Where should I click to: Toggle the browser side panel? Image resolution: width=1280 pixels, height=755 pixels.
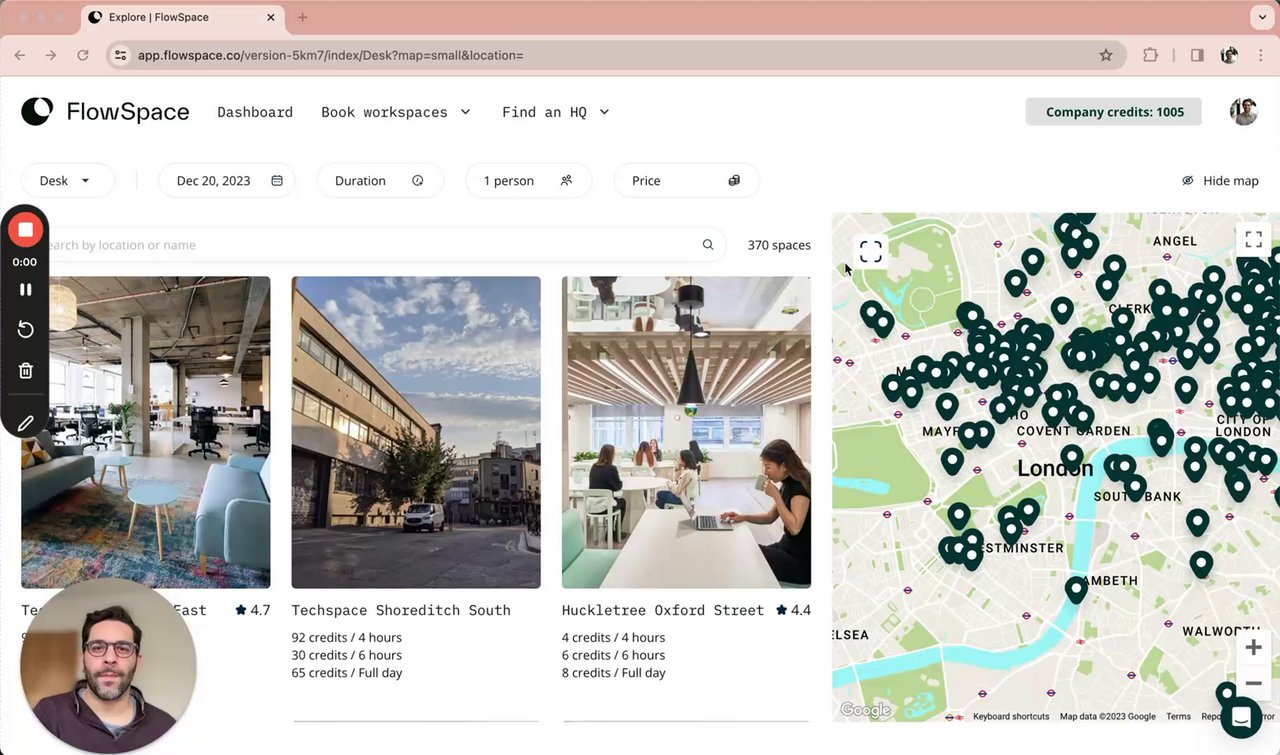[x=1197, y=55]
